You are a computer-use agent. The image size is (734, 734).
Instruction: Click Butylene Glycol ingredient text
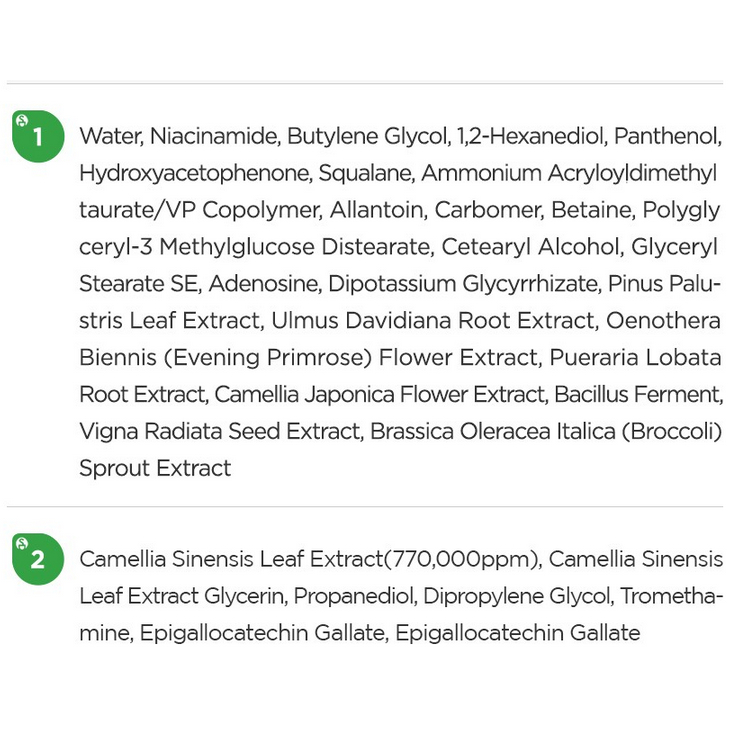[368, 136]
